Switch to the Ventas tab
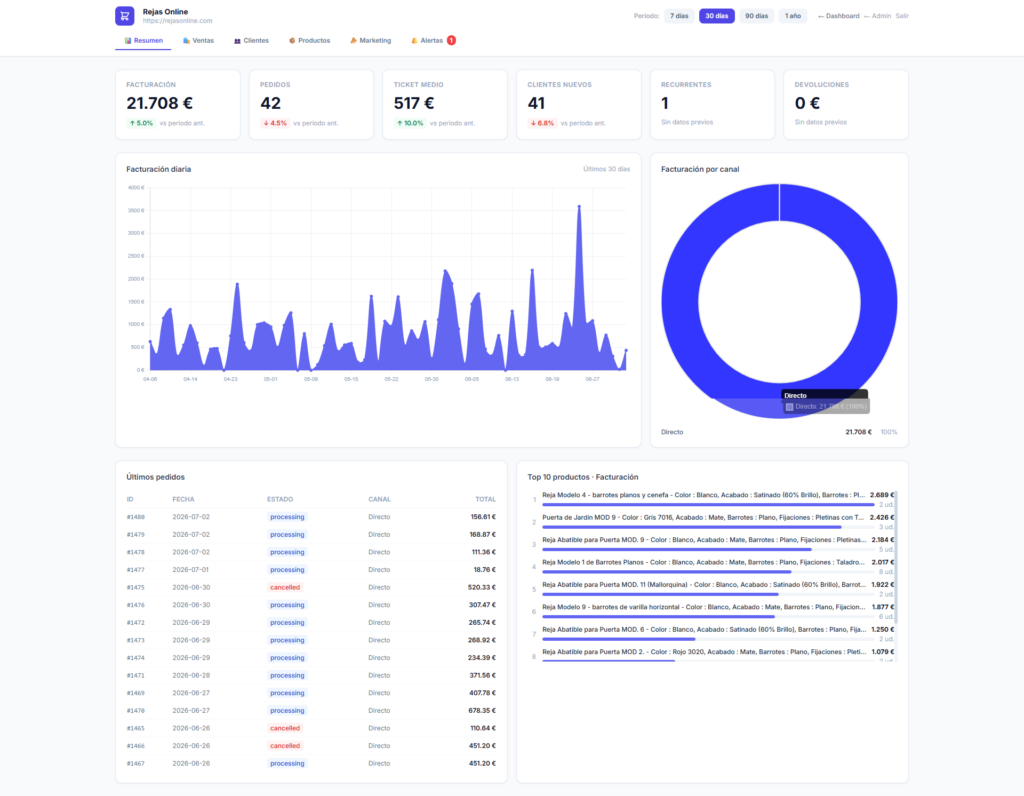Viewport: 1024px width, 796px height. coord(199,40)
